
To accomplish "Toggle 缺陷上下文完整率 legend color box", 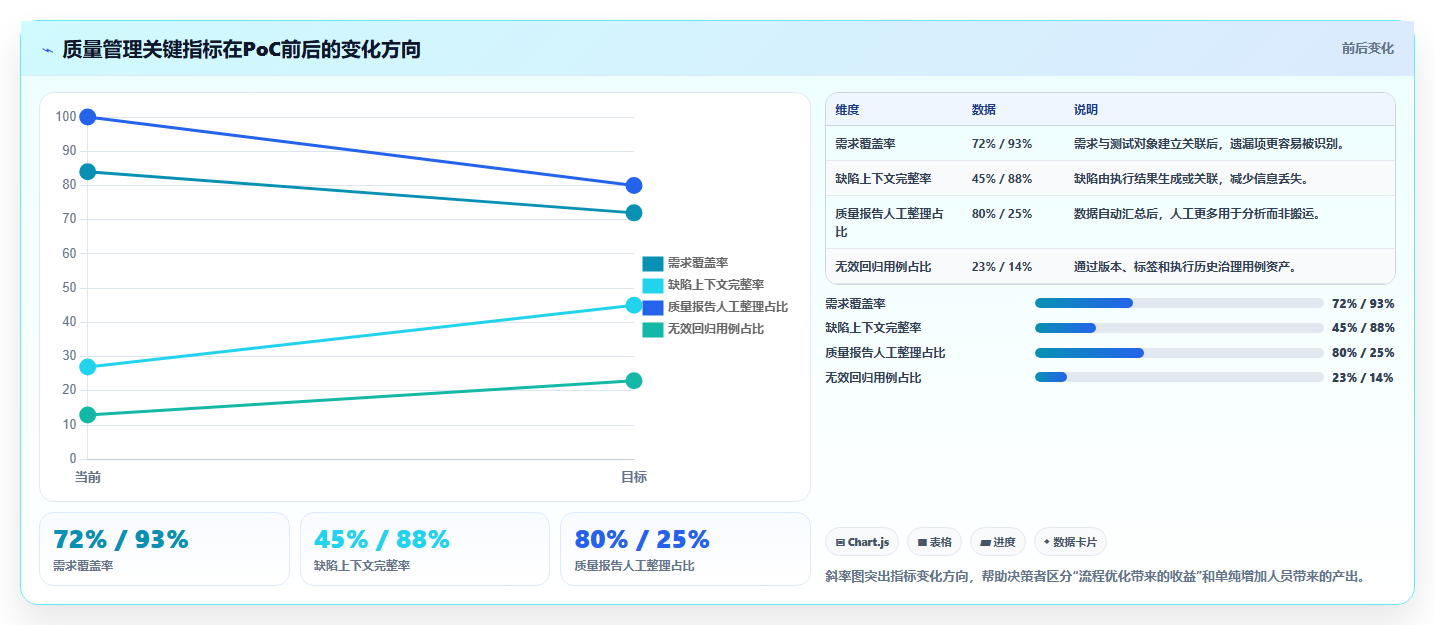I will 653,286.
